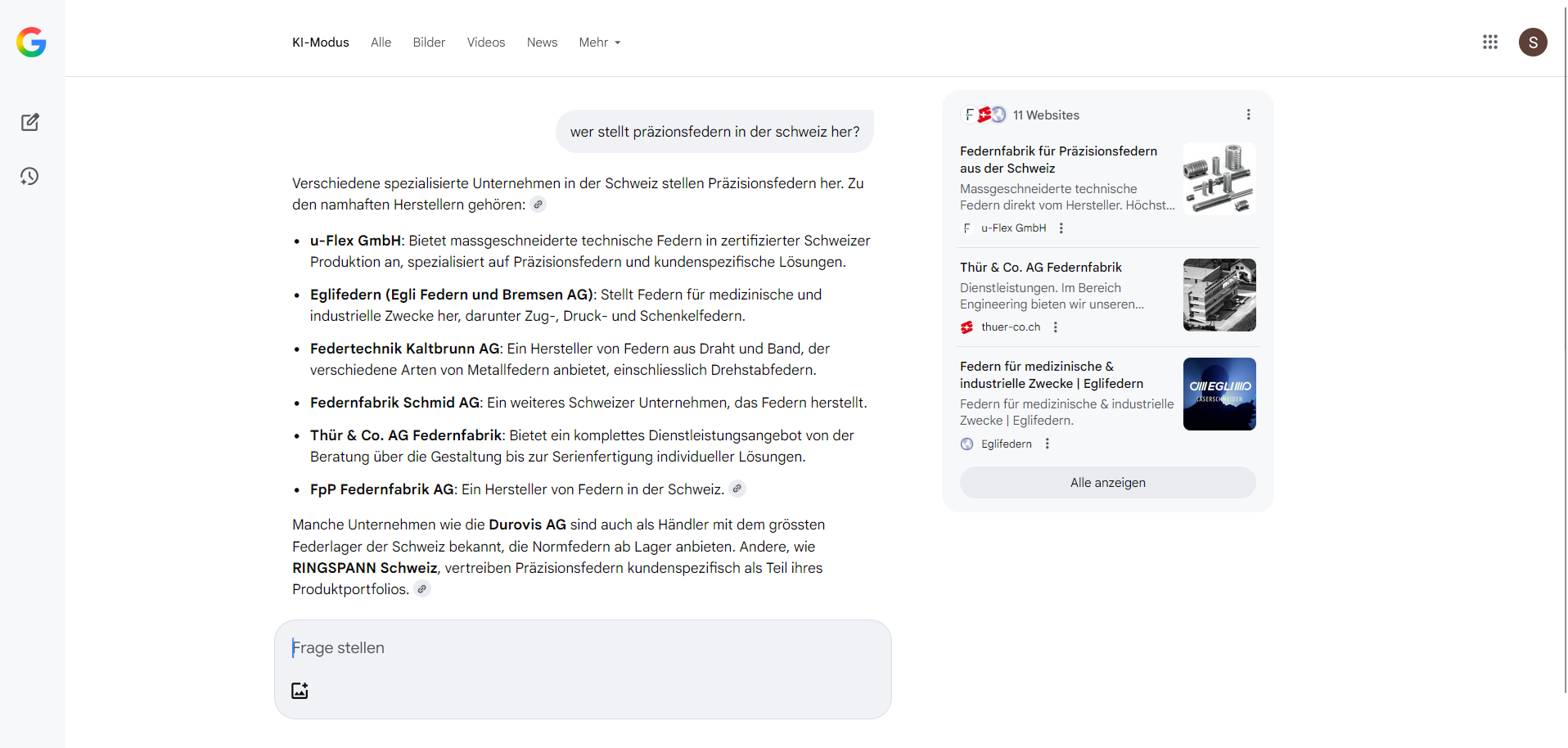Image resolution: width=1568 pixels, height=748 pixels.
Task: Expand the Mehr dropdown
Action: pyautogui.click(x=600, y=43)
